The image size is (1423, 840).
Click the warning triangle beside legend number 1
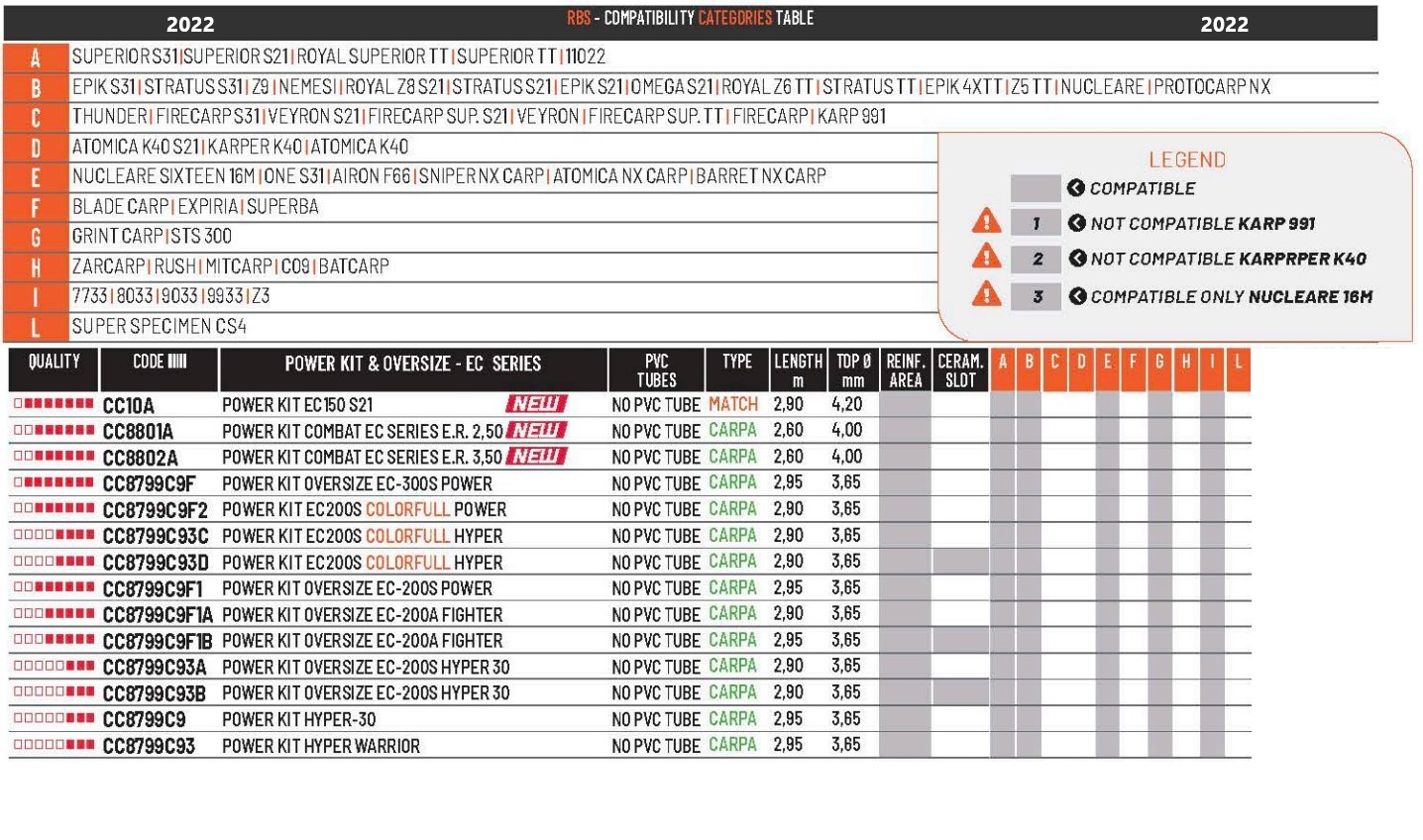pos(986,221)
